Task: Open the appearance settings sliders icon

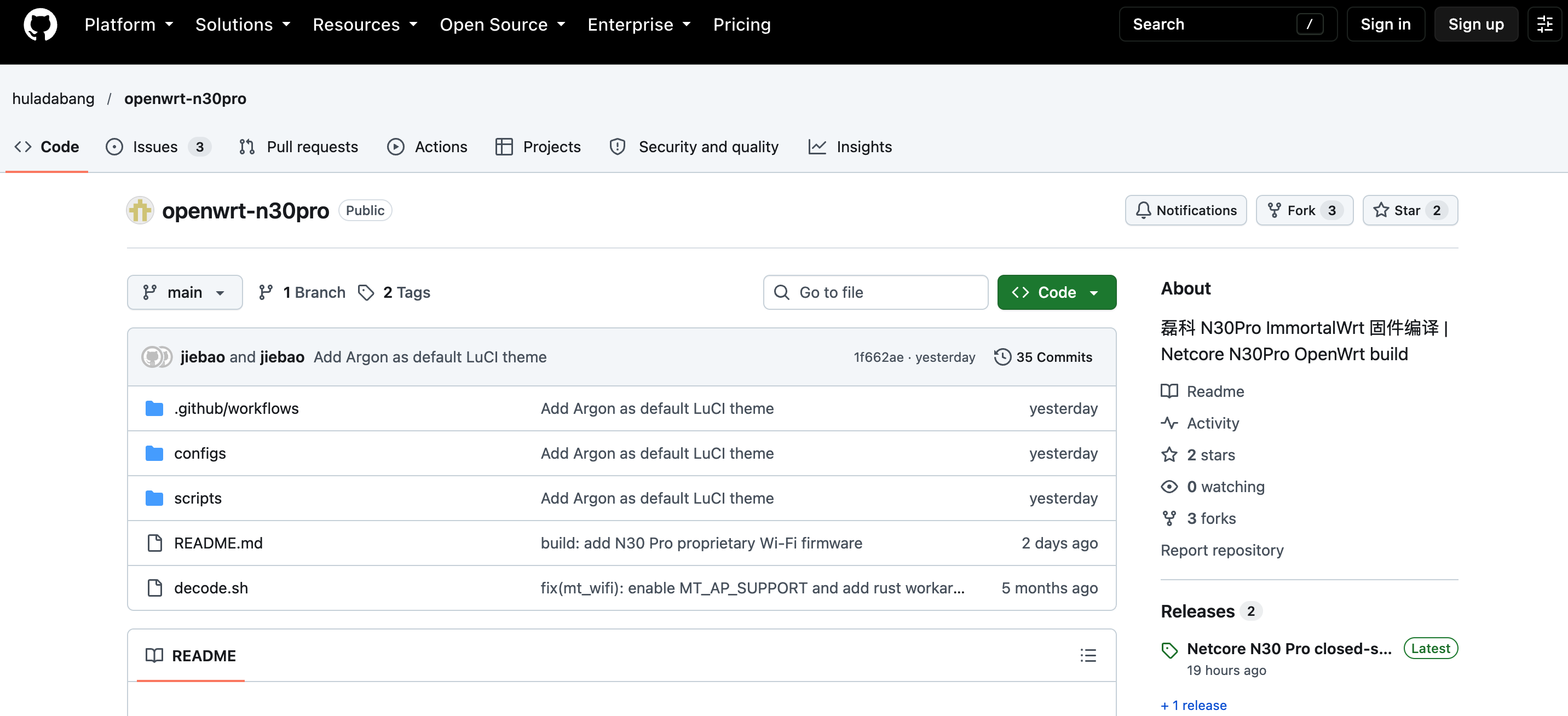Action: (x=1544, y=24)
